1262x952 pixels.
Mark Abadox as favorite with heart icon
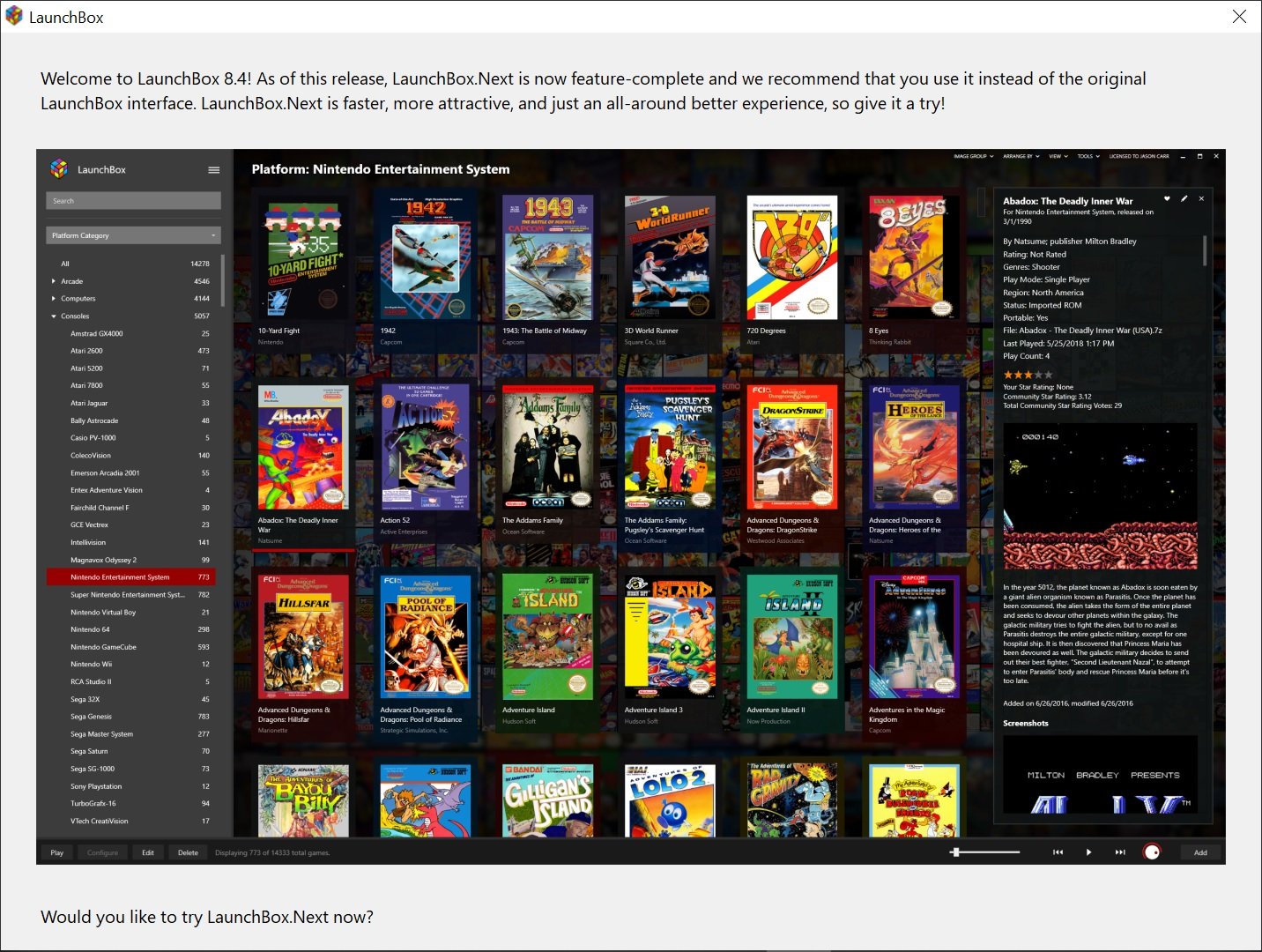[1167, 199]
